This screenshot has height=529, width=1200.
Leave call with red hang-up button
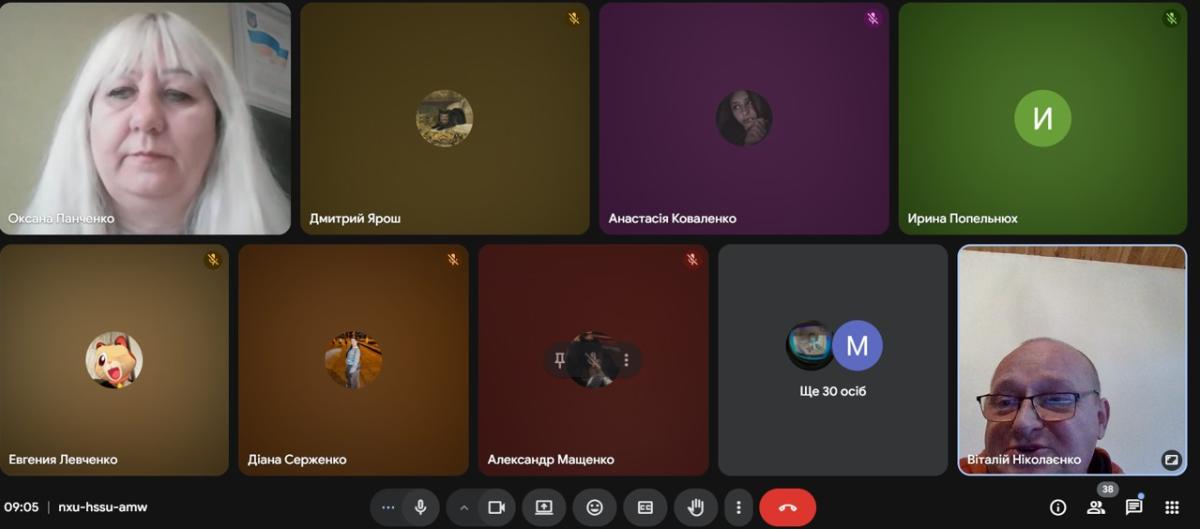788,507
